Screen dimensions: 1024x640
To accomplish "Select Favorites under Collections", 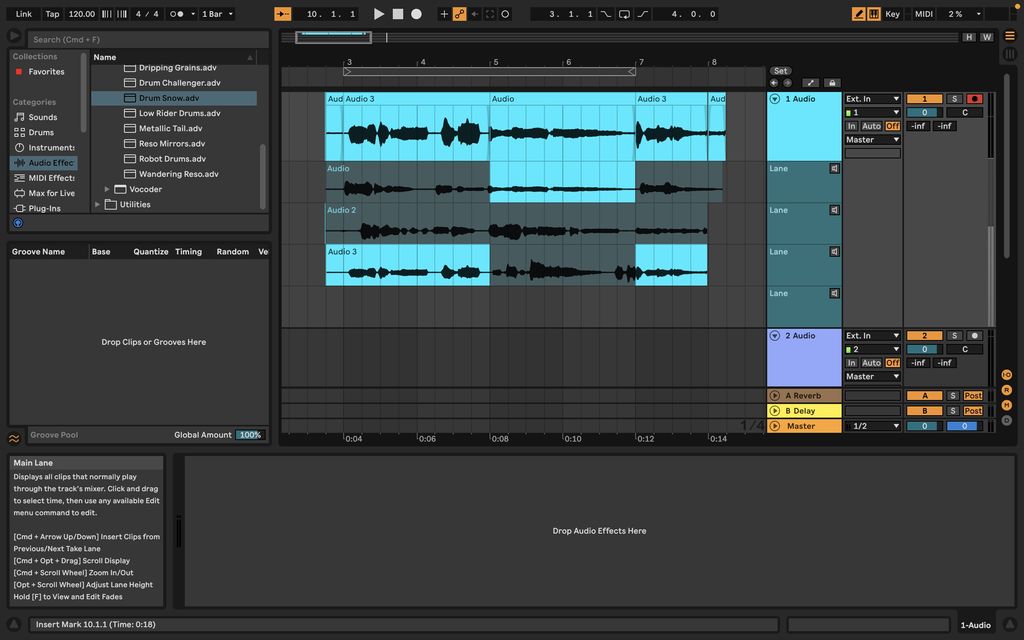I will click(x=44, y=71).
